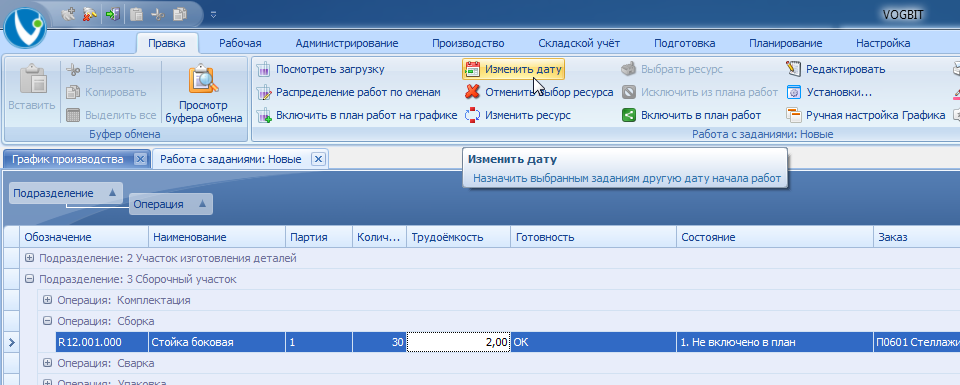960x385 pixels.
Task: Expand Подразделение: 2 Участок изготовления деталей
Action: [x=29, y=258]
